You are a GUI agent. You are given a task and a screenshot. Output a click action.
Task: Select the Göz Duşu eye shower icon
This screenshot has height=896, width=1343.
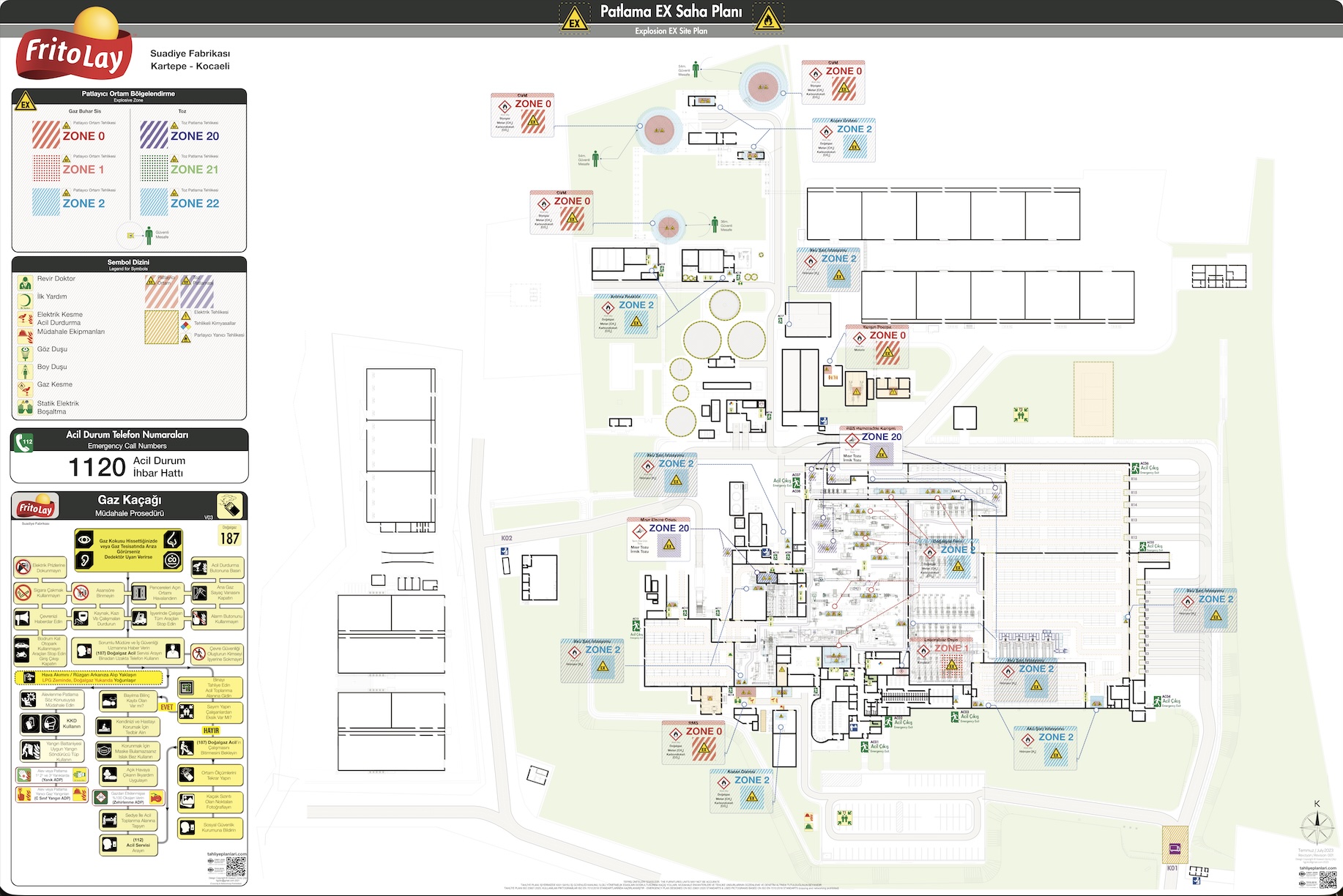coord(26,353)
